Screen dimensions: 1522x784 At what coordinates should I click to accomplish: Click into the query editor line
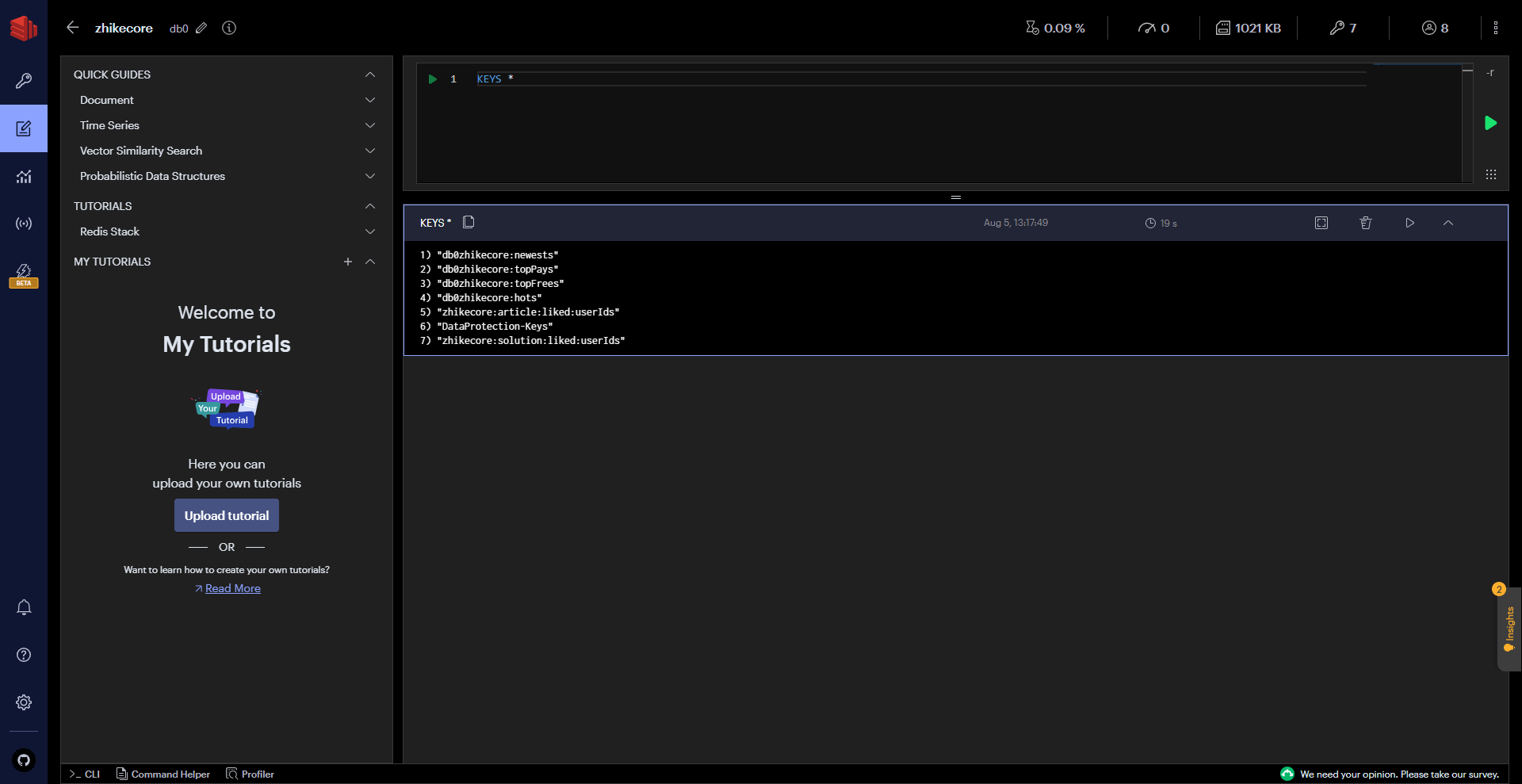[920, 79]
